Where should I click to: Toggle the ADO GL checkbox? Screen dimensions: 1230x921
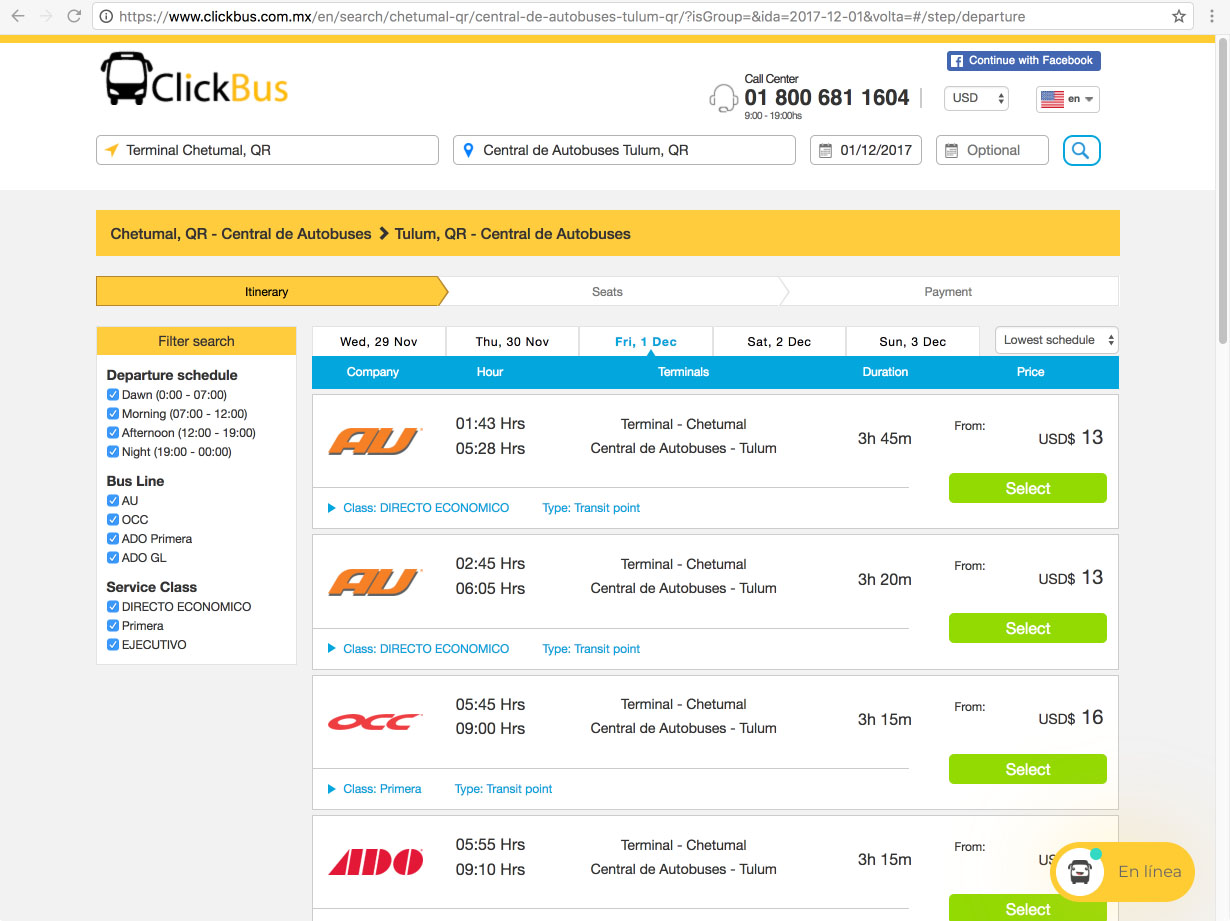point(113,558)
